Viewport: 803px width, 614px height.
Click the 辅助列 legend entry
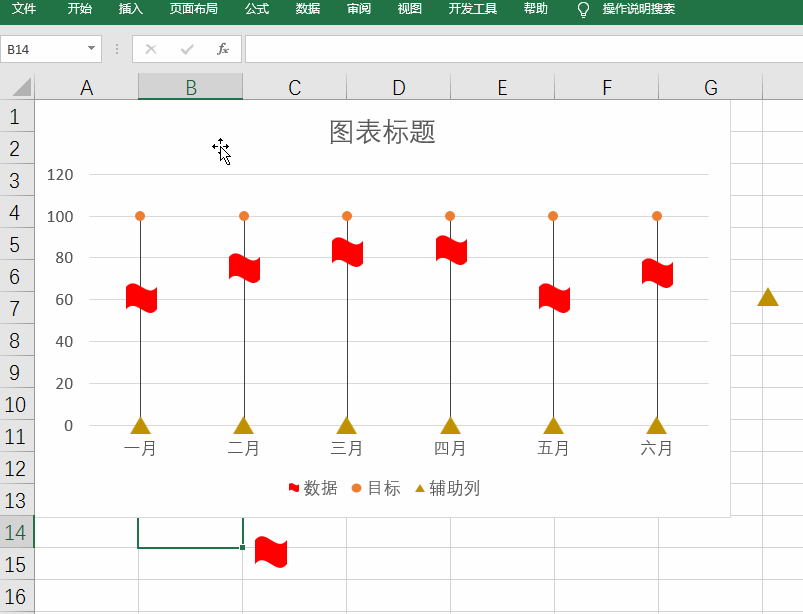point(448,488)
